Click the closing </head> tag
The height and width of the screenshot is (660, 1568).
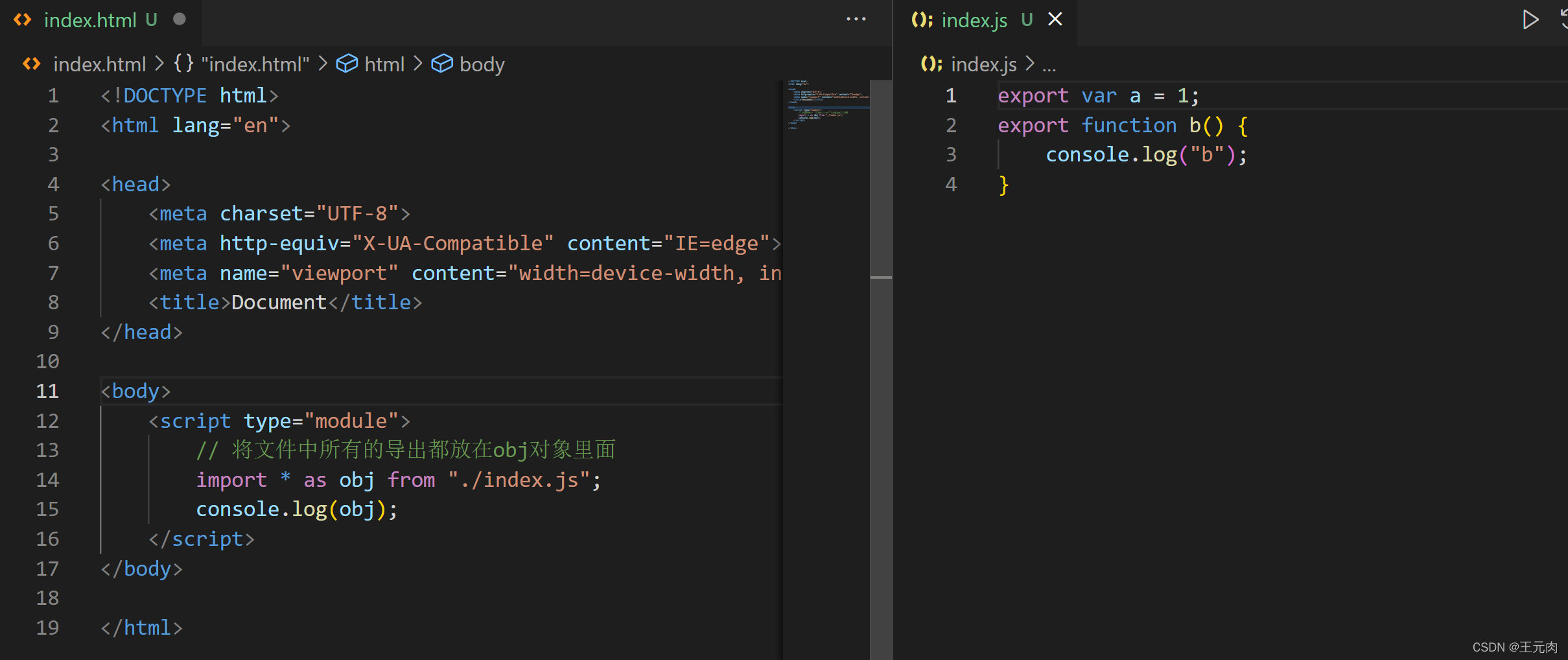click(141, 332)
